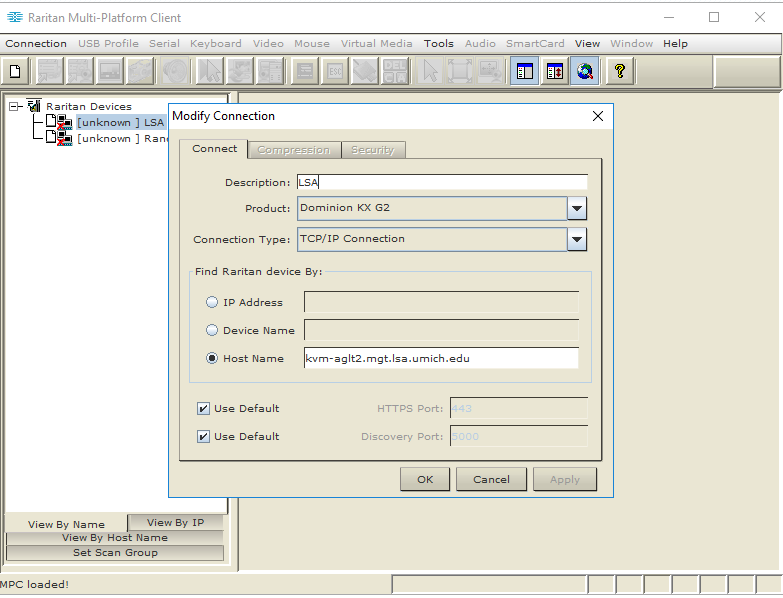Screen dimensions: 783x598
Task: Click the yellow question mark help icon
Action: point(620,71)
